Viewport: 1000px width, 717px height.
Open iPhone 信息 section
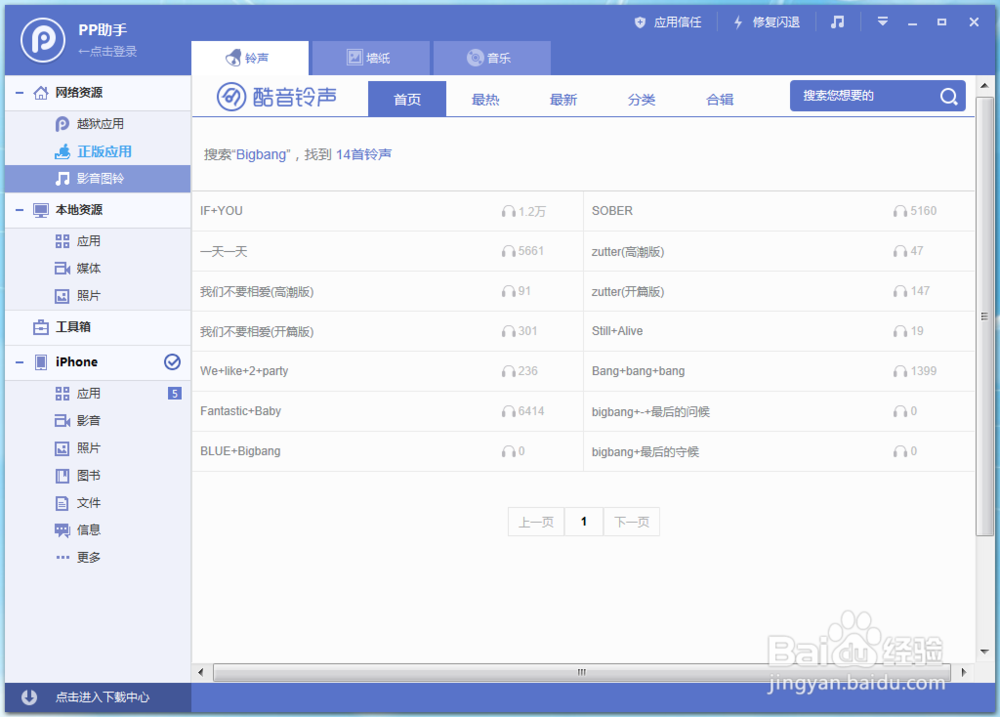98,530
